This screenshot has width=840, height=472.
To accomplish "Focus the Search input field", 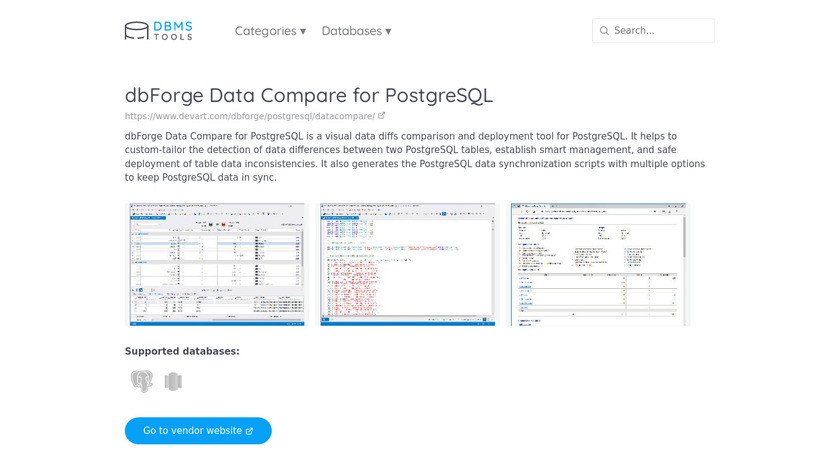I will pos(660,31).
